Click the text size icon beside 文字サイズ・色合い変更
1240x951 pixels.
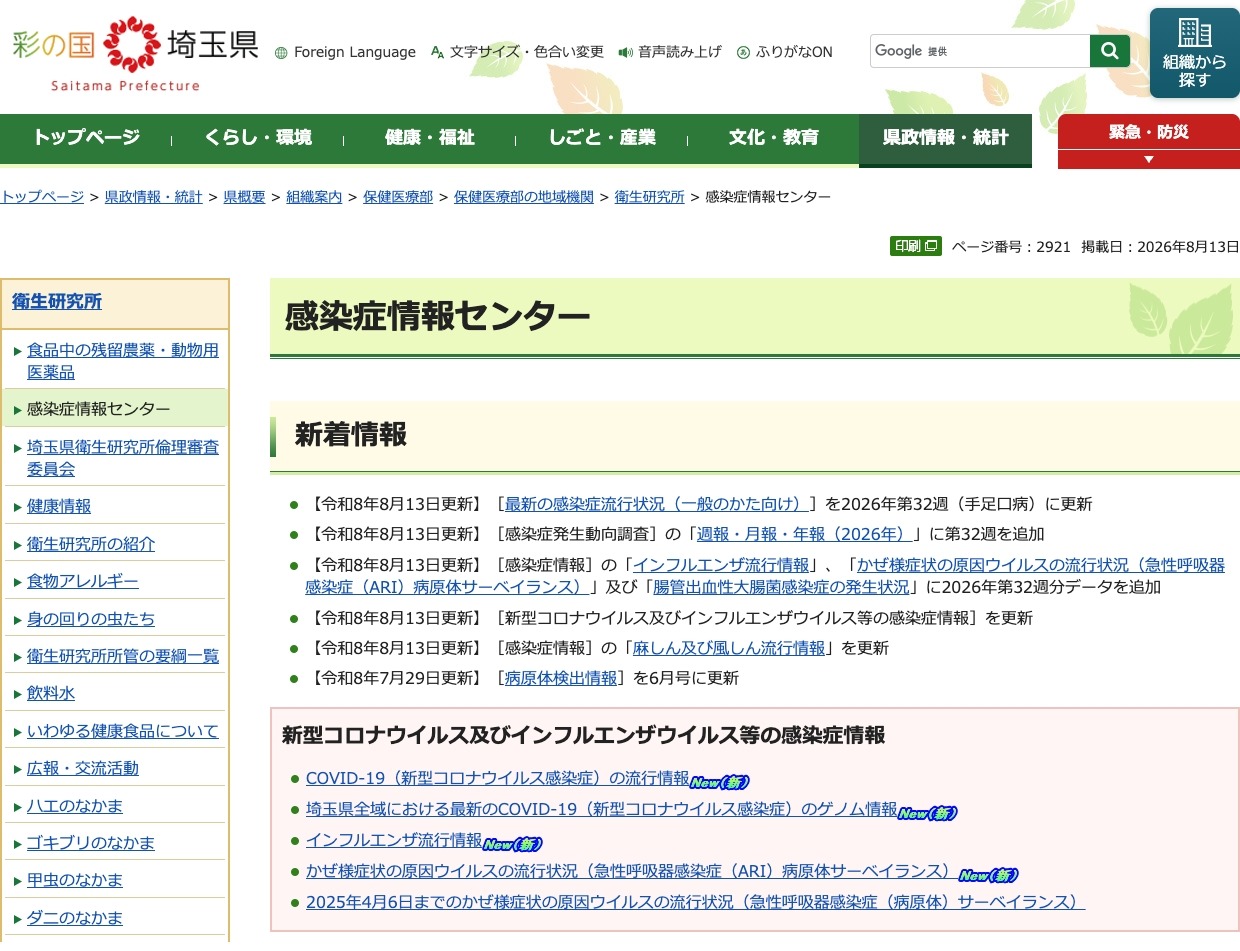[x=437, y=52]
